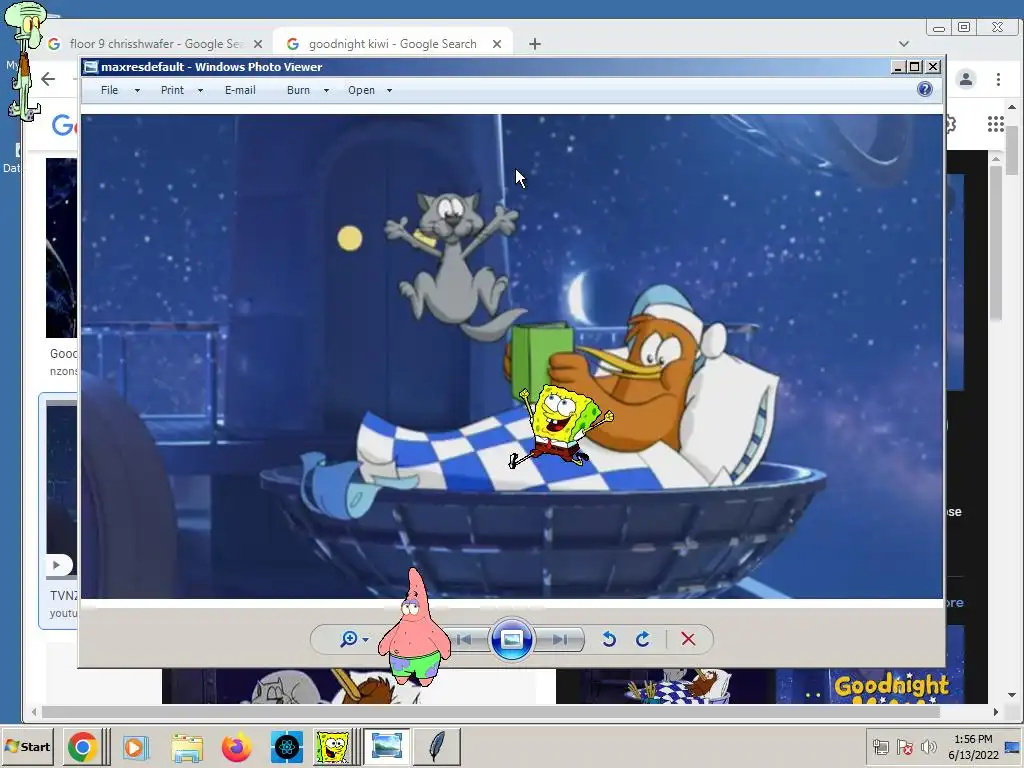Viewport: 1024px width, 768px height.
Task: Expand the zoom magnifier dropdown arrow
Action: 366,639
